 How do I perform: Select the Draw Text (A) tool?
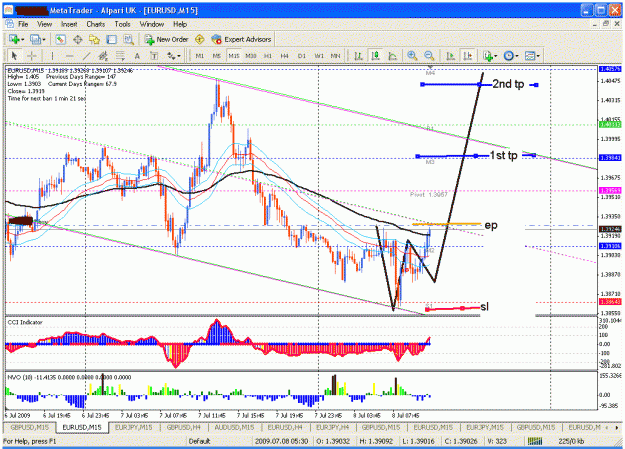pos(137,56)
